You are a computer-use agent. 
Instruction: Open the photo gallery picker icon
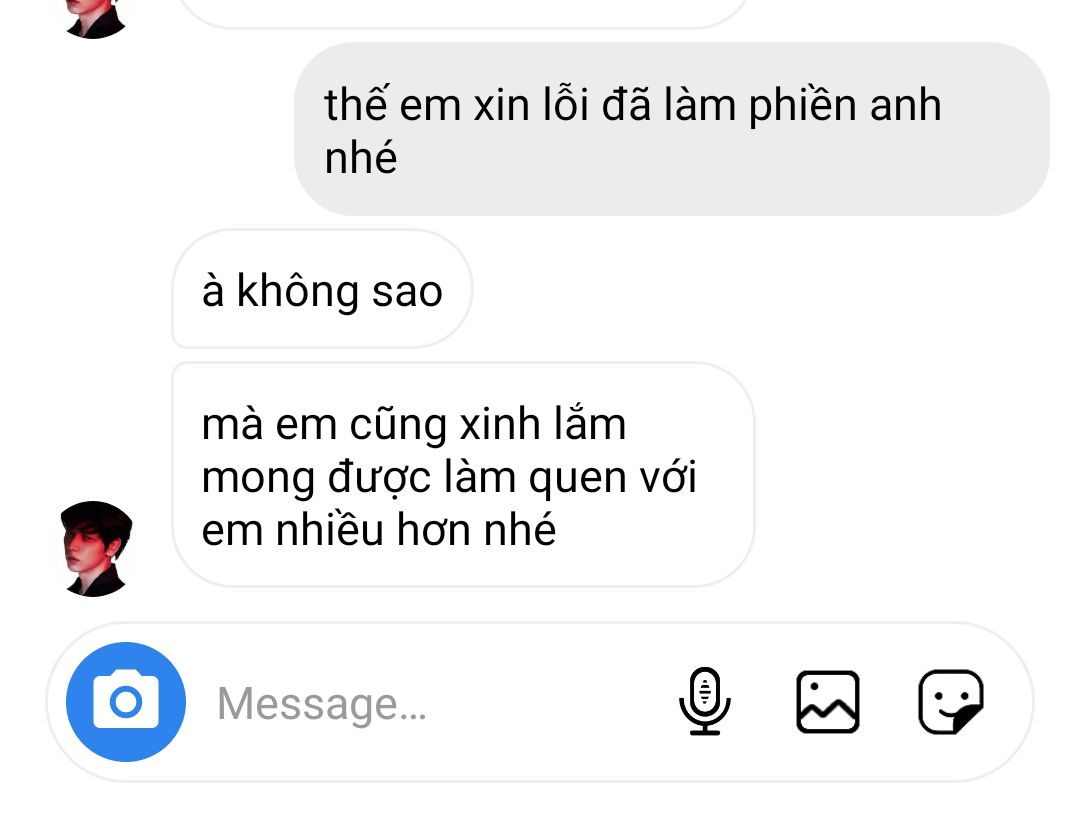tap(827, 701)
